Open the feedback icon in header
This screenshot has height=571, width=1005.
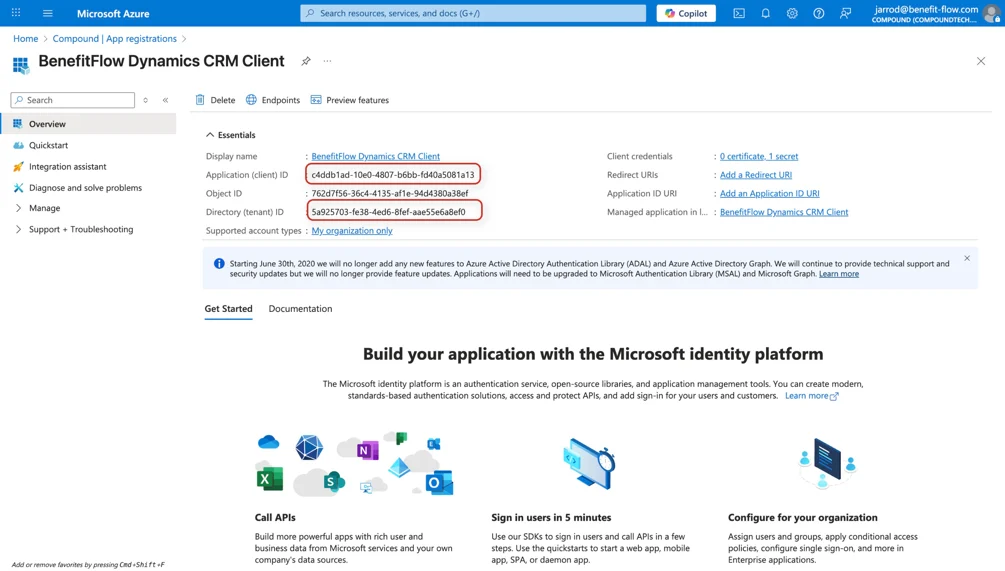click(845, 13)
